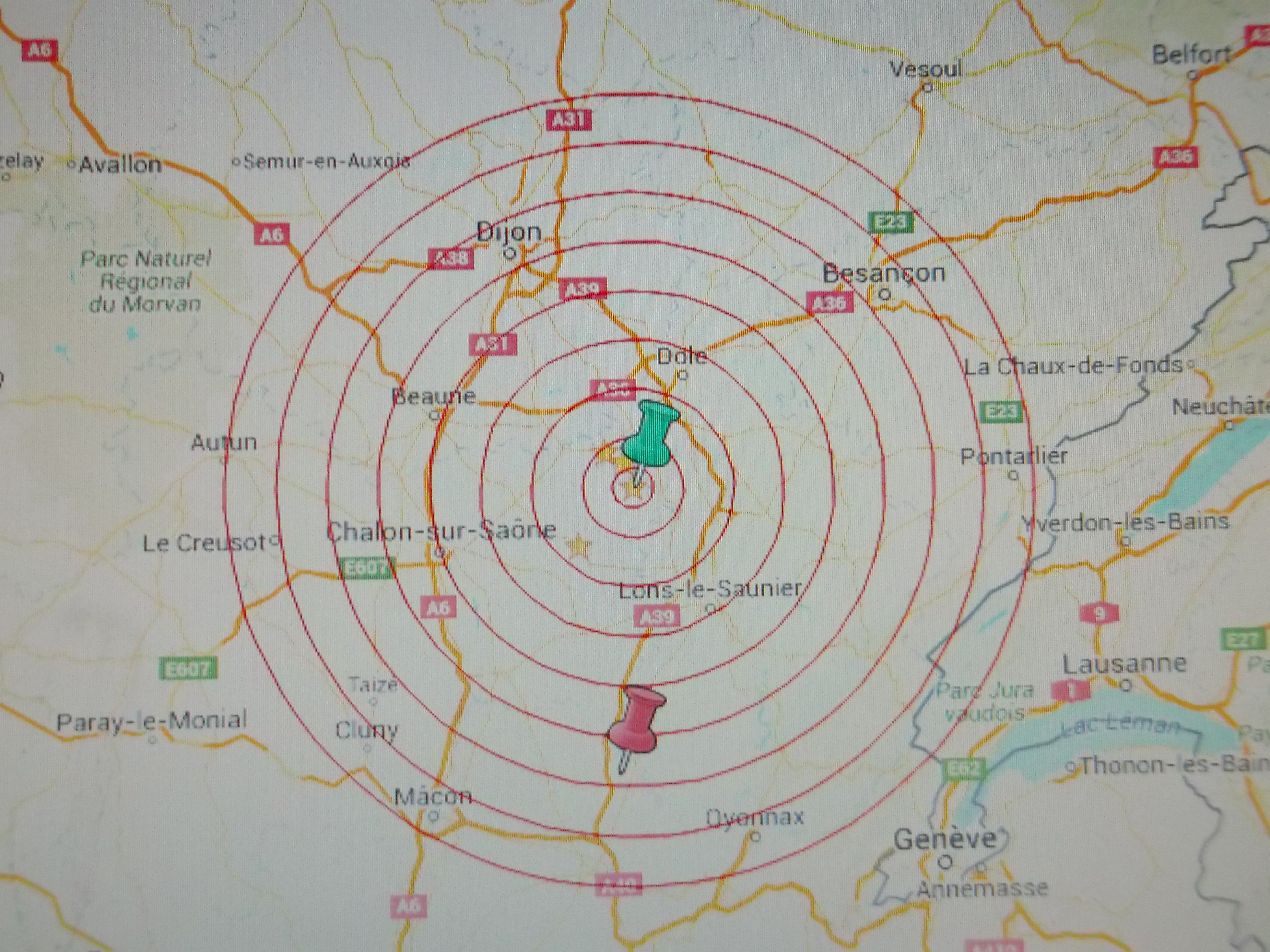Click the Genève city label
Viewport: 1270px width, 952px height.
click(945, 839)
